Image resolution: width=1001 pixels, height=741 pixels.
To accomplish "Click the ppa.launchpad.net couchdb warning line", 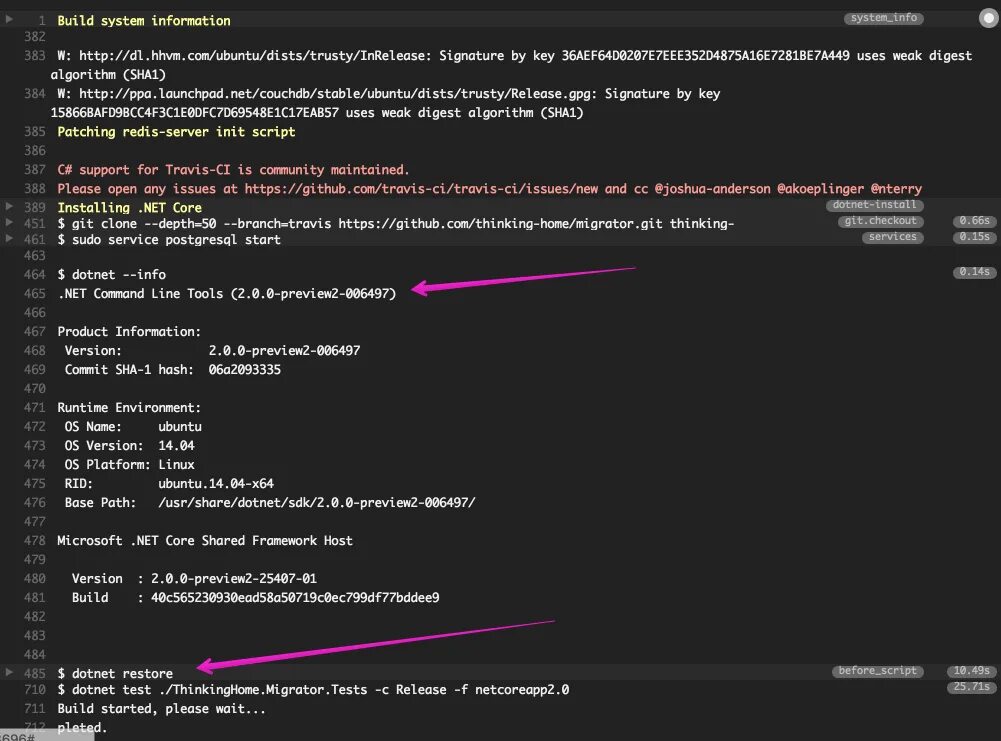I will 388,103.
